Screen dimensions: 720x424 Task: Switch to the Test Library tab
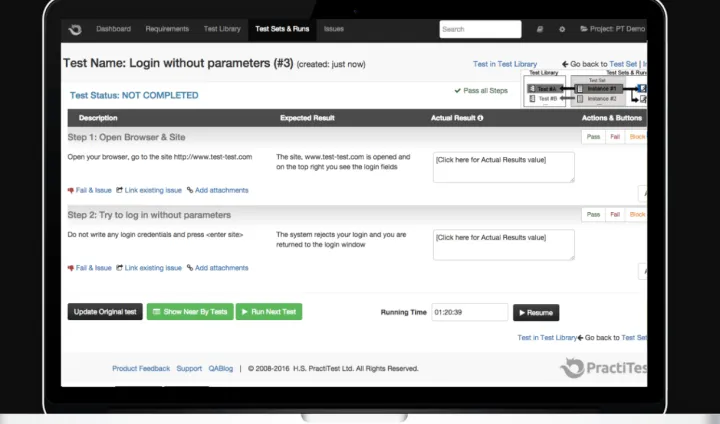222,29
